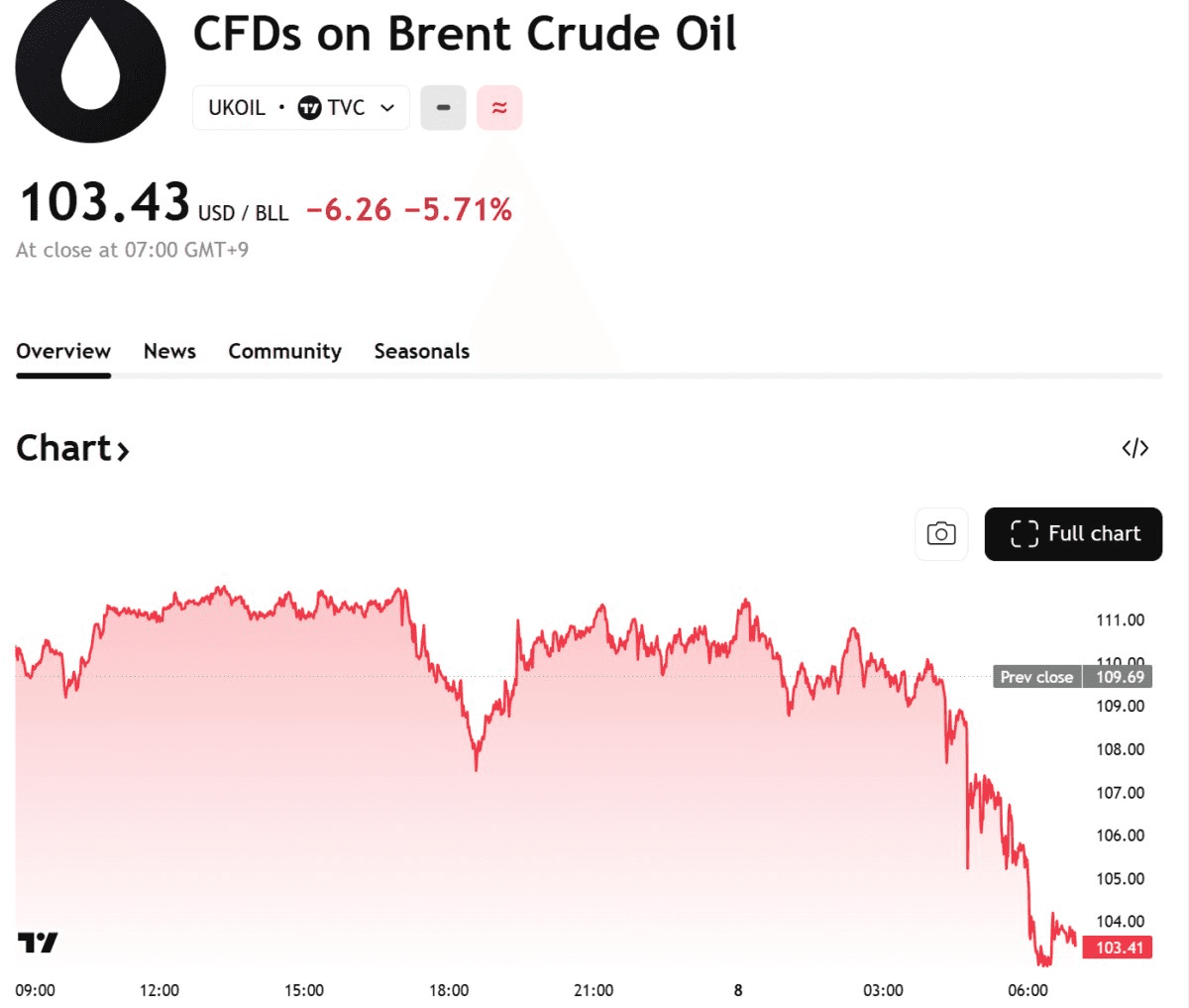Click the Chart heading link
The width and height of the screenshot is (1189, 1008).
pos(63,448)
